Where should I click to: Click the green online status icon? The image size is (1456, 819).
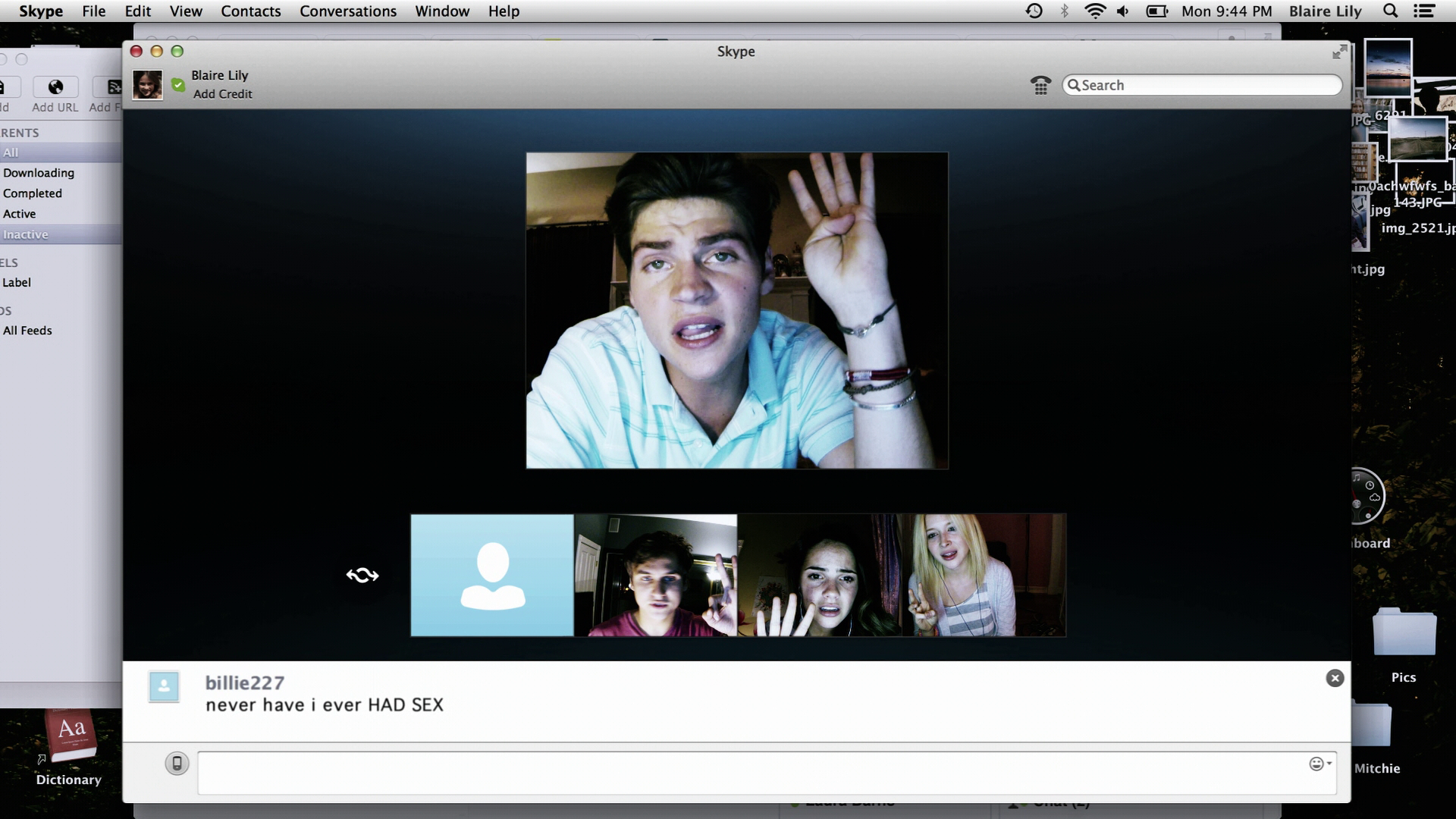coord(178,85)
